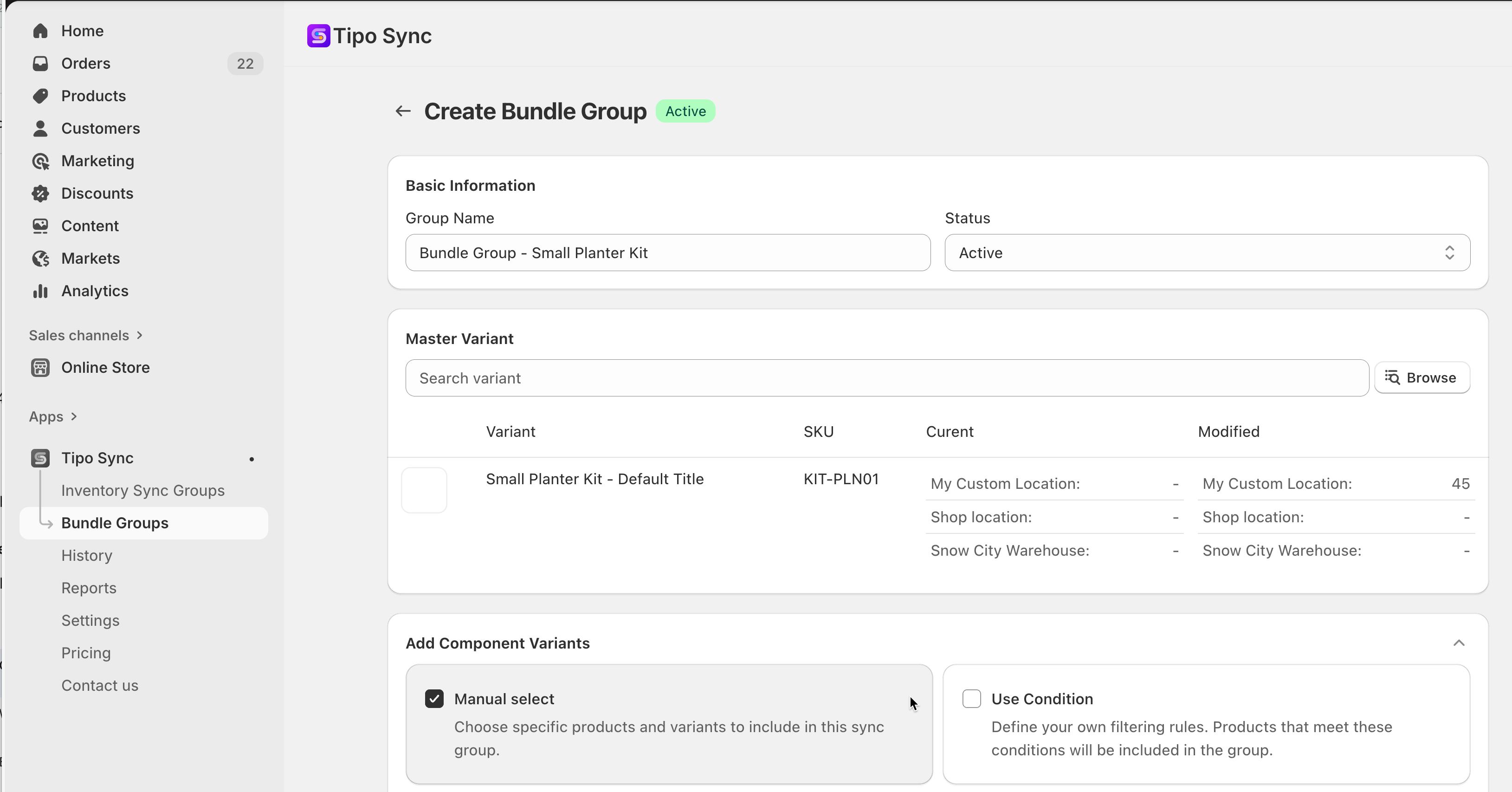The image size is (1512, 792).
Task: Uncheck the Manual select checkbox
Action: [434, 699]
